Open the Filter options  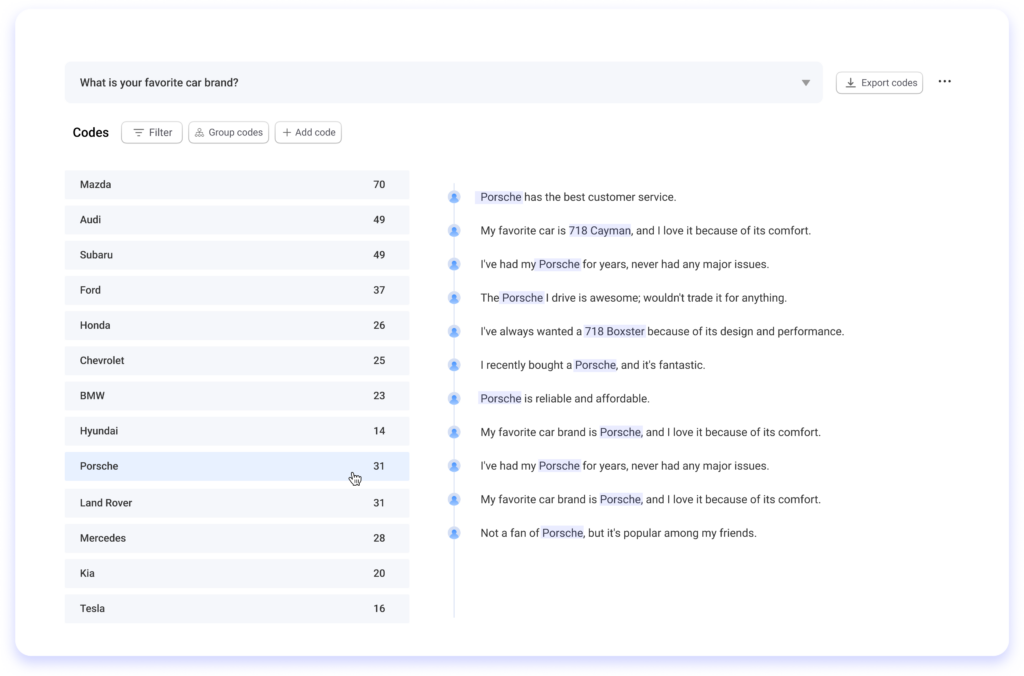click(x=151, y=132)
